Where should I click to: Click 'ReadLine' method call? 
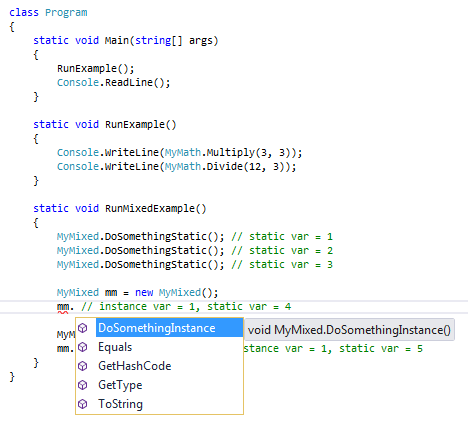[129, 83]
